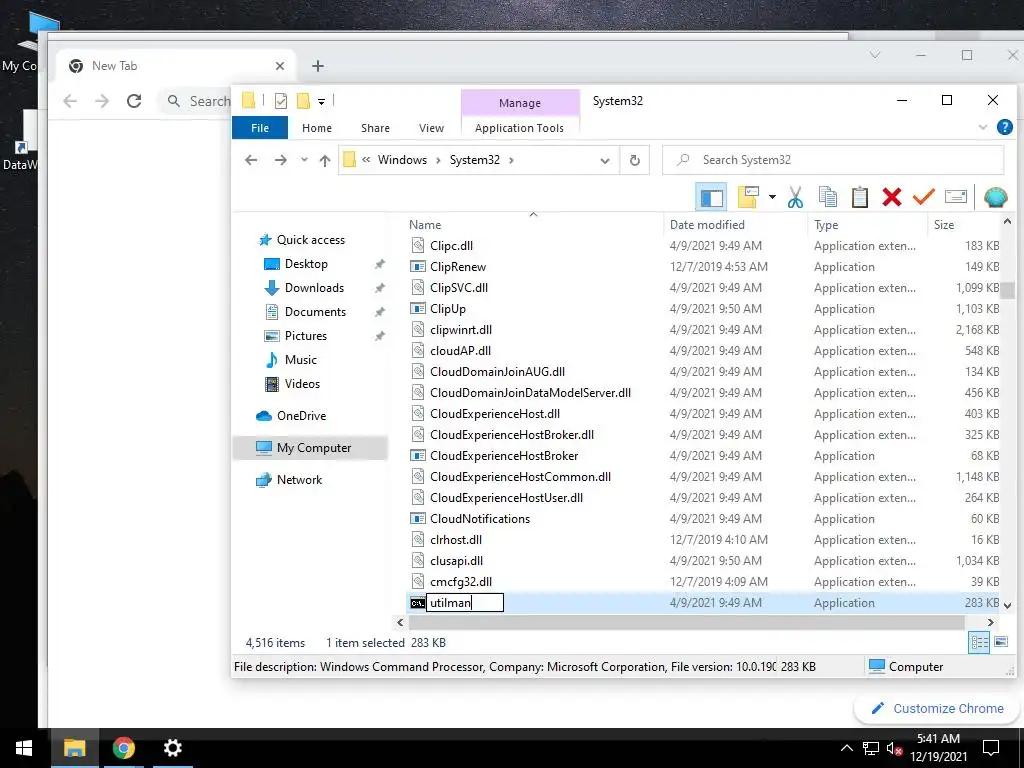The width and height of the screenshot is (1024, 768).
Task: Open Settings gear in taskbar
Action: tap(172, 748)
